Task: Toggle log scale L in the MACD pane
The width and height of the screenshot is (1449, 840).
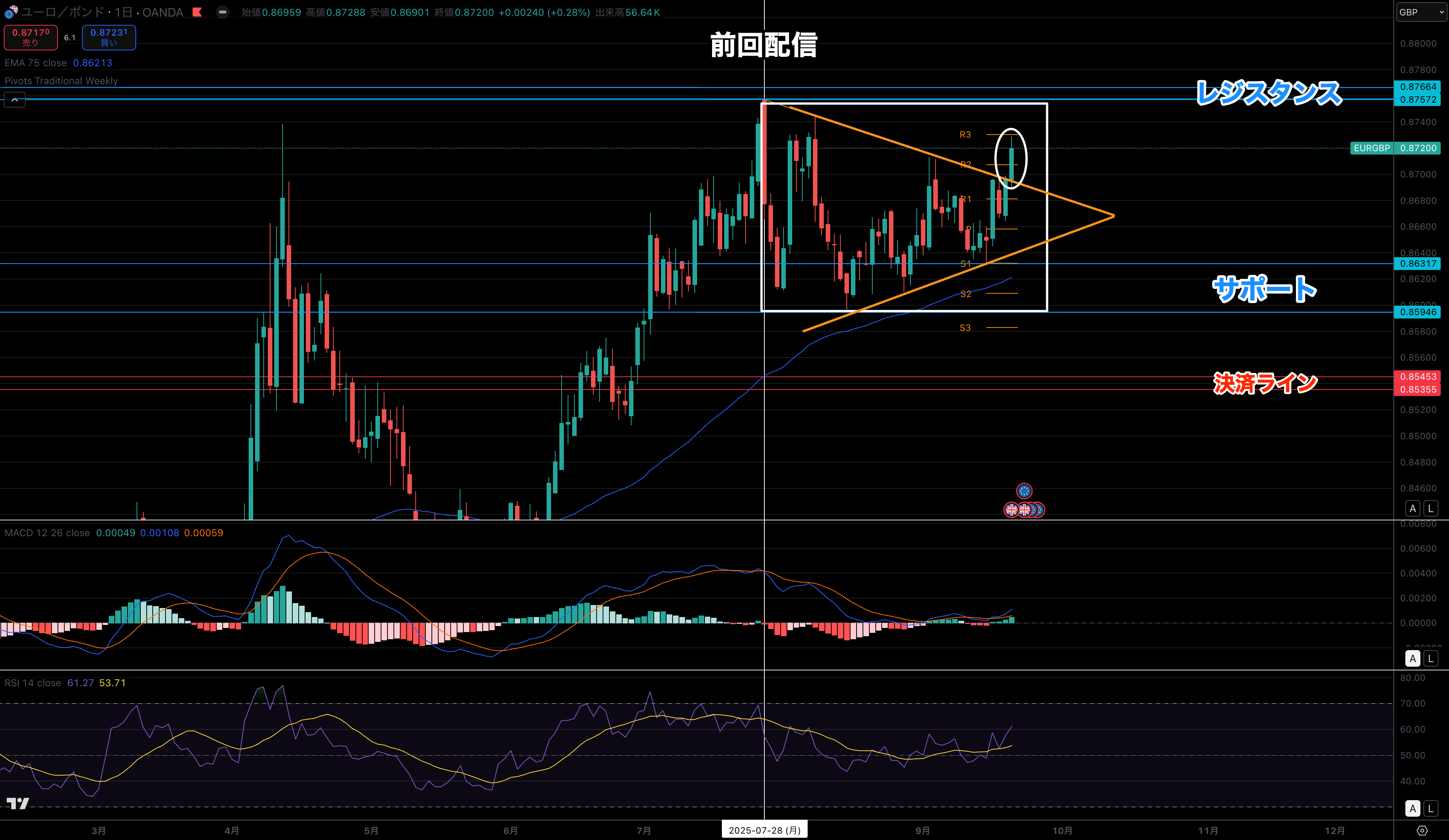Action: tap(1431, 658)
